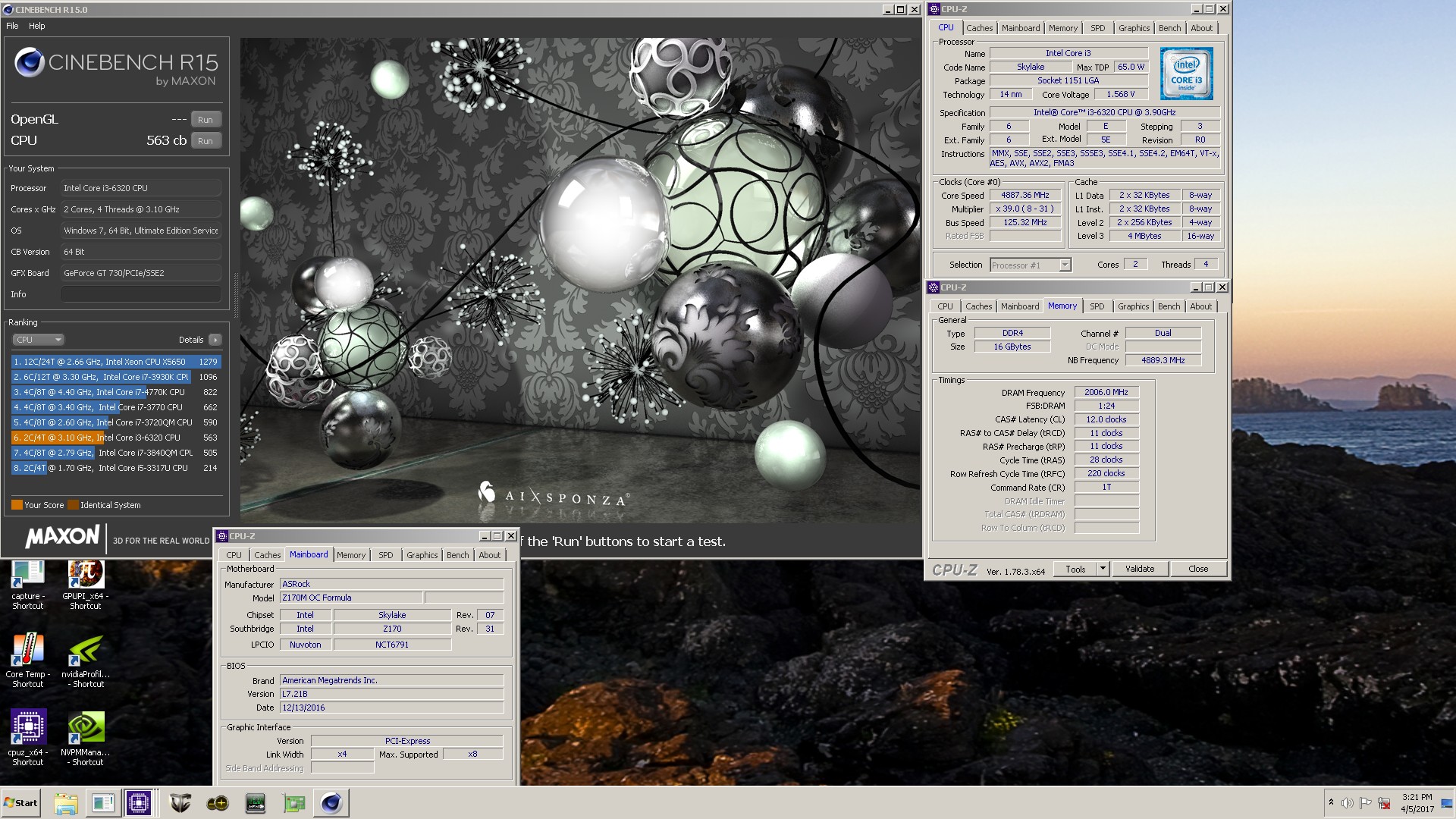
Task: Switch to Cinebench in the taskbar
Action: tap(331, 803)
